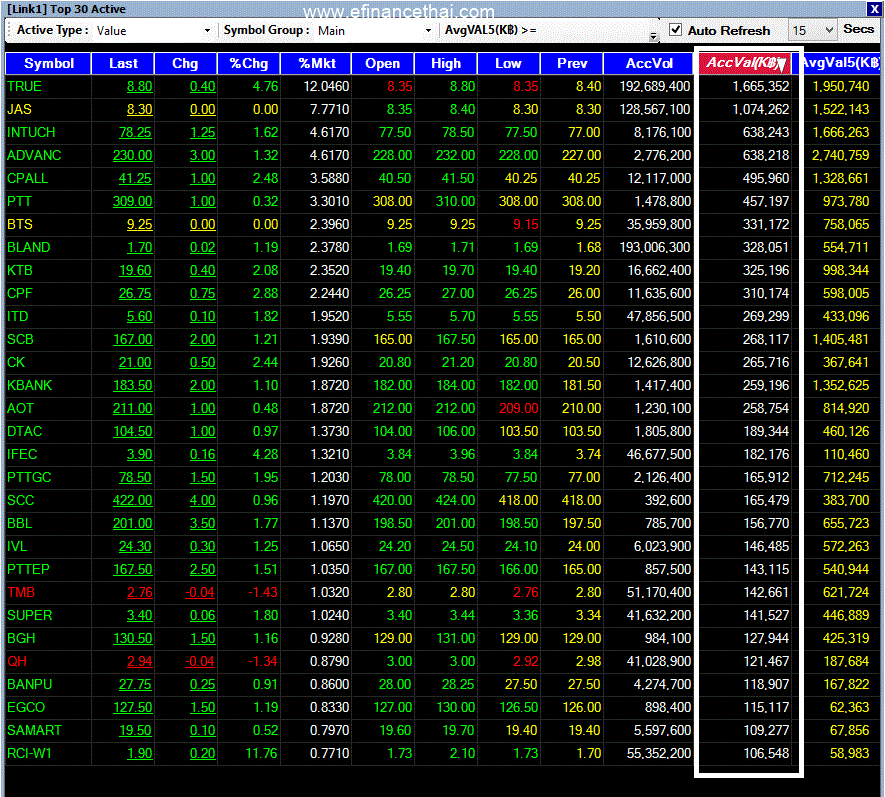The image size is (885, 797).
Task: Select the BTS symbol
Action: point(20,225)
